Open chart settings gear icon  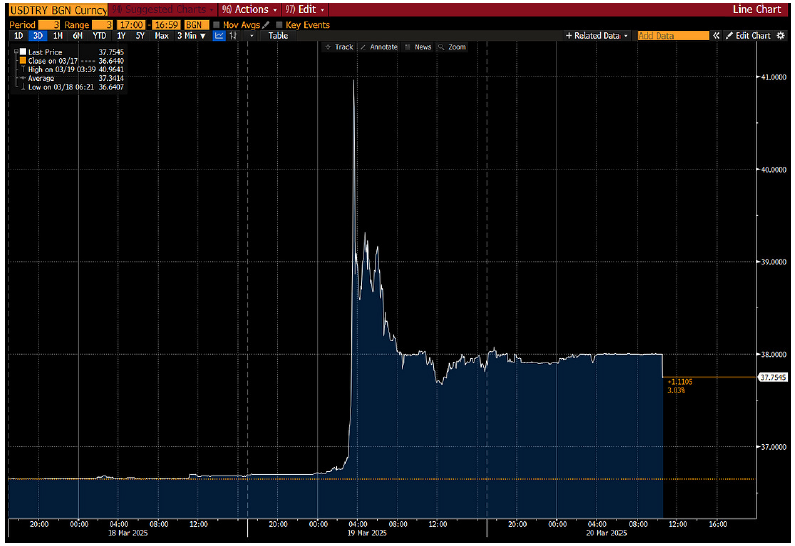781,35
